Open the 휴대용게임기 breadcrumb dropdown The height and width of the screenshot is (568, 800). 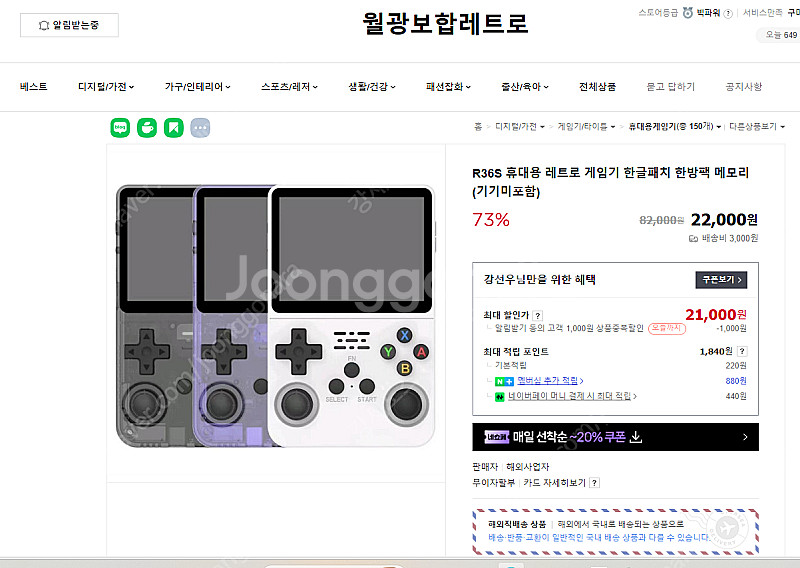tap(718, 127)
